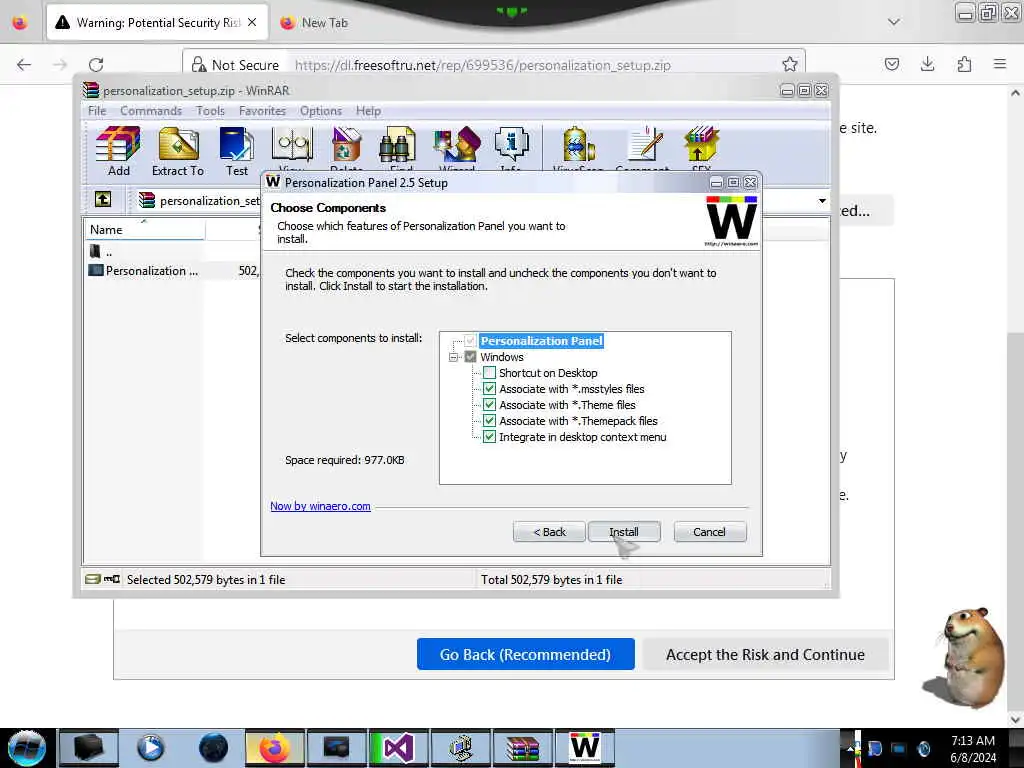
Task: Click Name column header in WinRAR
Action: coord(144,229)
